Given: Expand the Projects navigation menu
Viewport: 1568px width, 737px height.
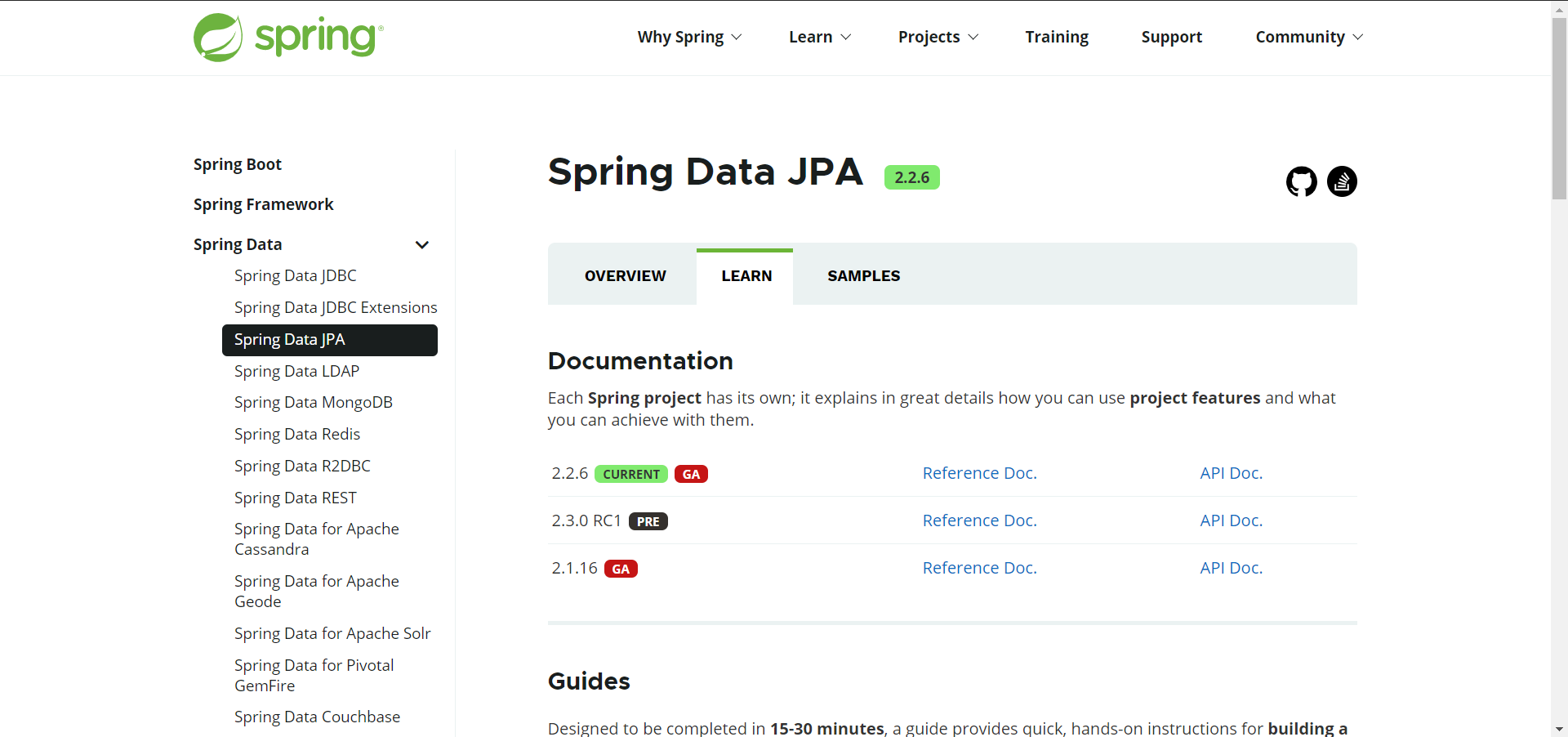Looking at the screenshot, I should tap(938, 37).
